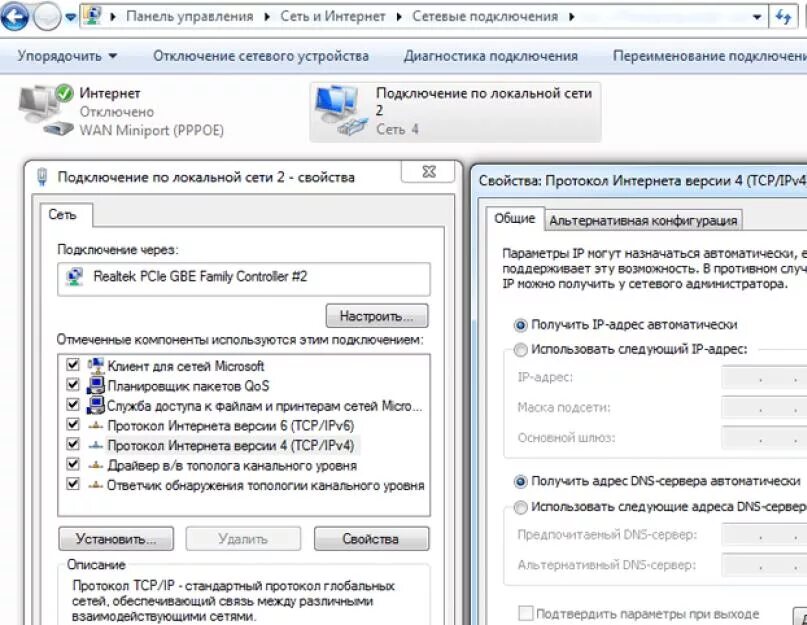Open component 'Свойства' button
Screen dimensions: 807x625
[371, 539]
